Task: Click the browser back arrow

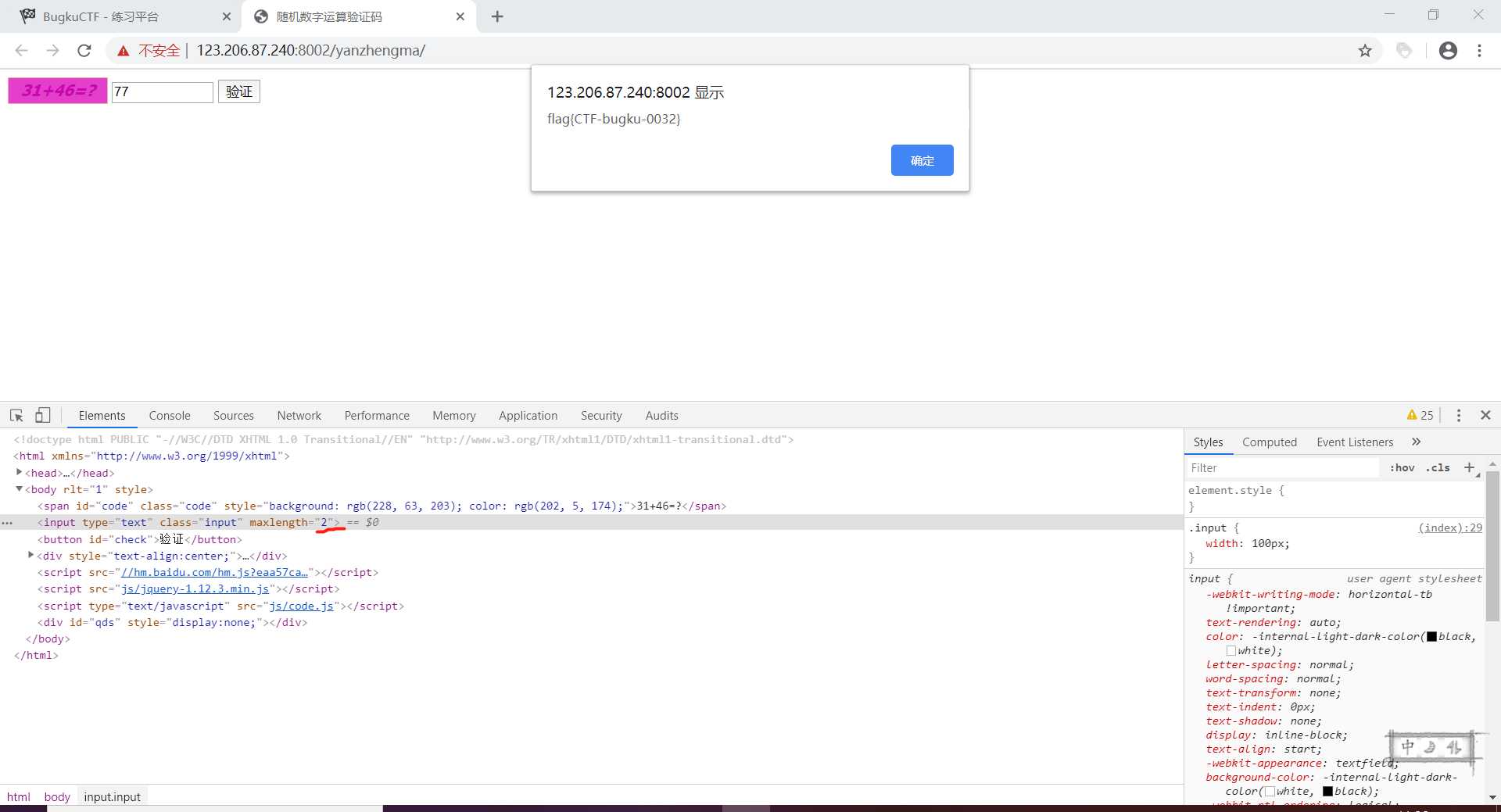Action: [x=21, y=51]
